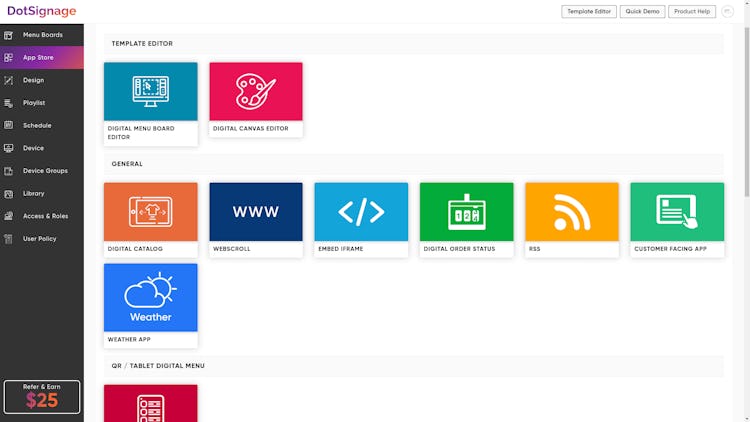The image size is (750, 422).
Task: Click the DotSignage logo
Action: (x=42, y=11)
